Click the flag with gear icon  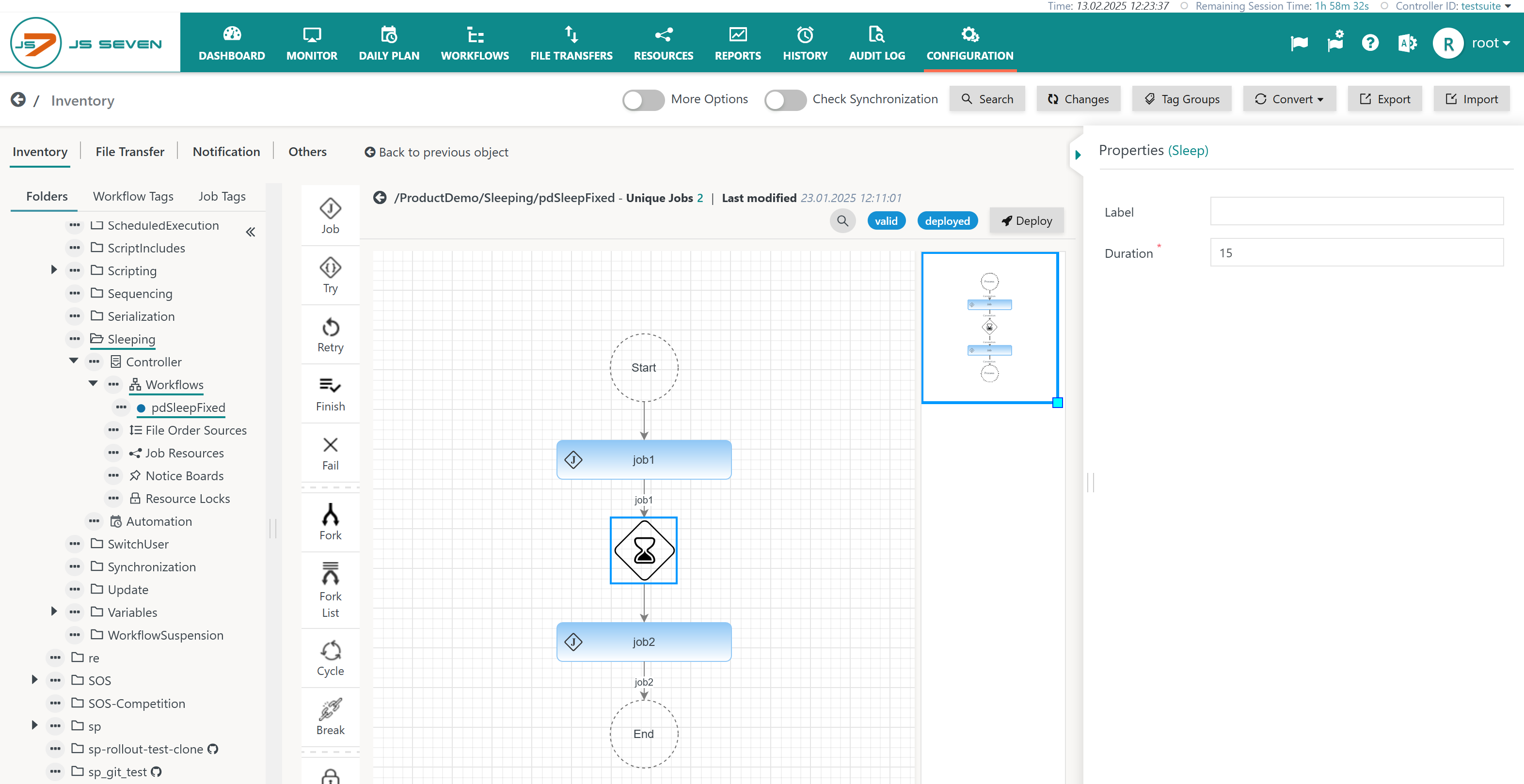[x=1335, y=41]
